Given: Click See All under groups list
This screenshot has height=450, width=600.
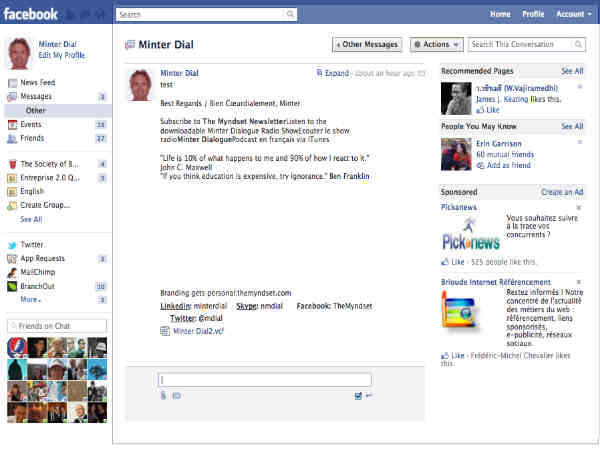Looking at the screenshot, I should [31, 219].
